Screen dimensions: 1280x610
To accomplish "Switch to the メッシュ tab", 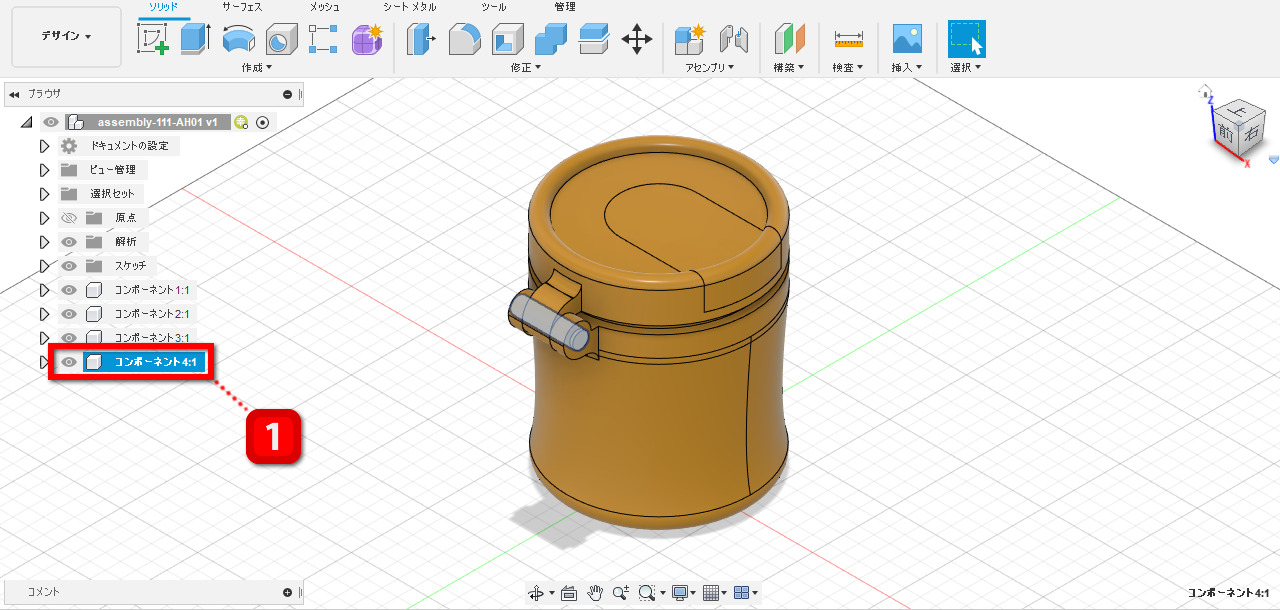I will [325, 7].
